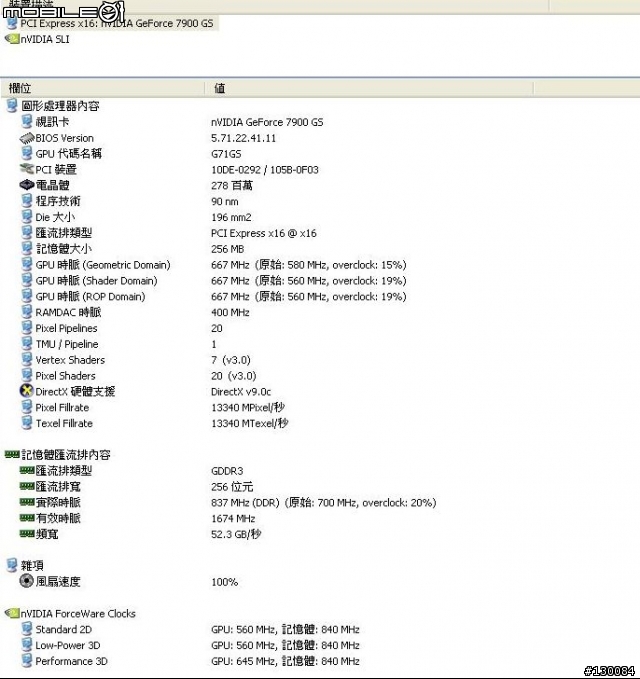This screenshot has height=679, width=640.
Task: Click the value 13340 MPixel/秒
Action: (x=248, y=407)
